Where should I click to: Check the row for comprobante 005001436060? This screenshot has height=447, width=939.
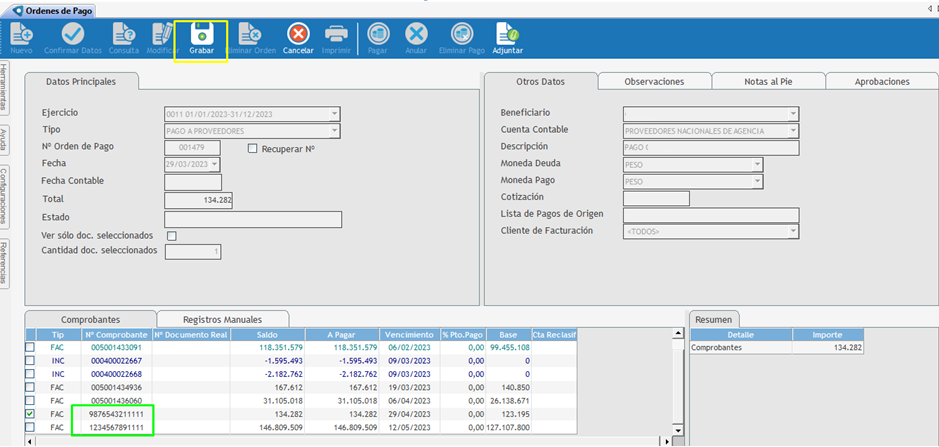pos(29,400)
